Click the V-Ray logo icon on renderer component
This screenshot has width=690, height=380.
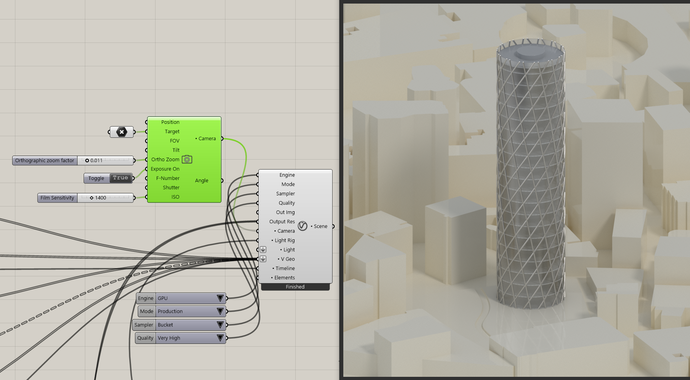tap(302, 226)
